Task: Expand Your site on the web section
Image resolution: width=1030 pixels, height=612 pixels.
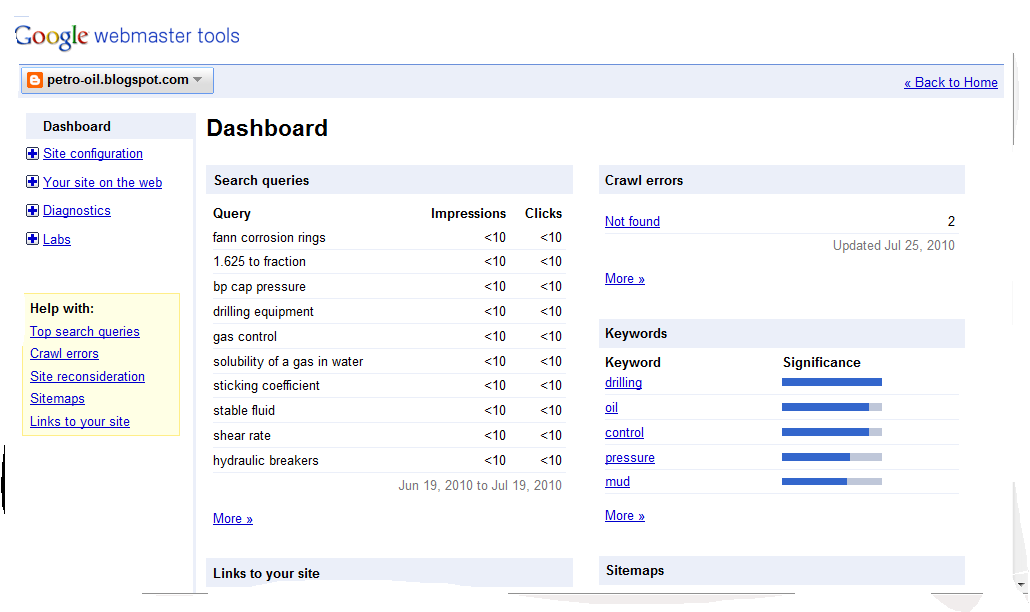Action: (32, 182)
